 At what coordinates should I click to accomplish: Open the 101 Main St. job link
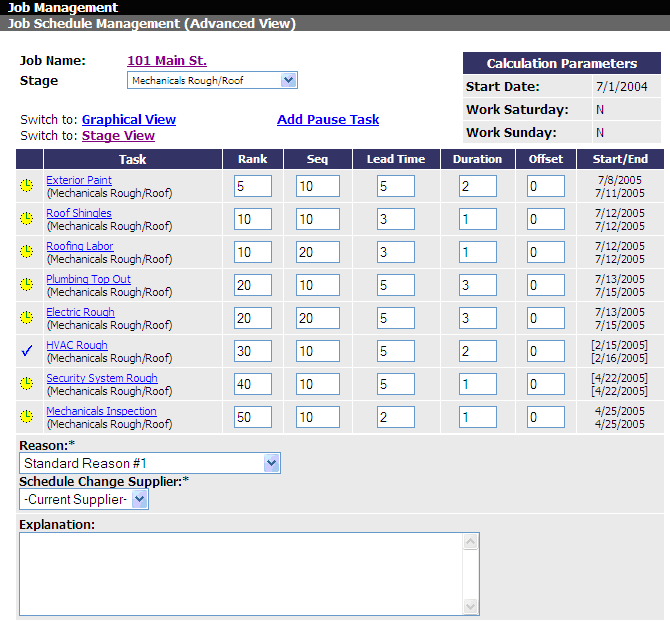pos(167,61)
